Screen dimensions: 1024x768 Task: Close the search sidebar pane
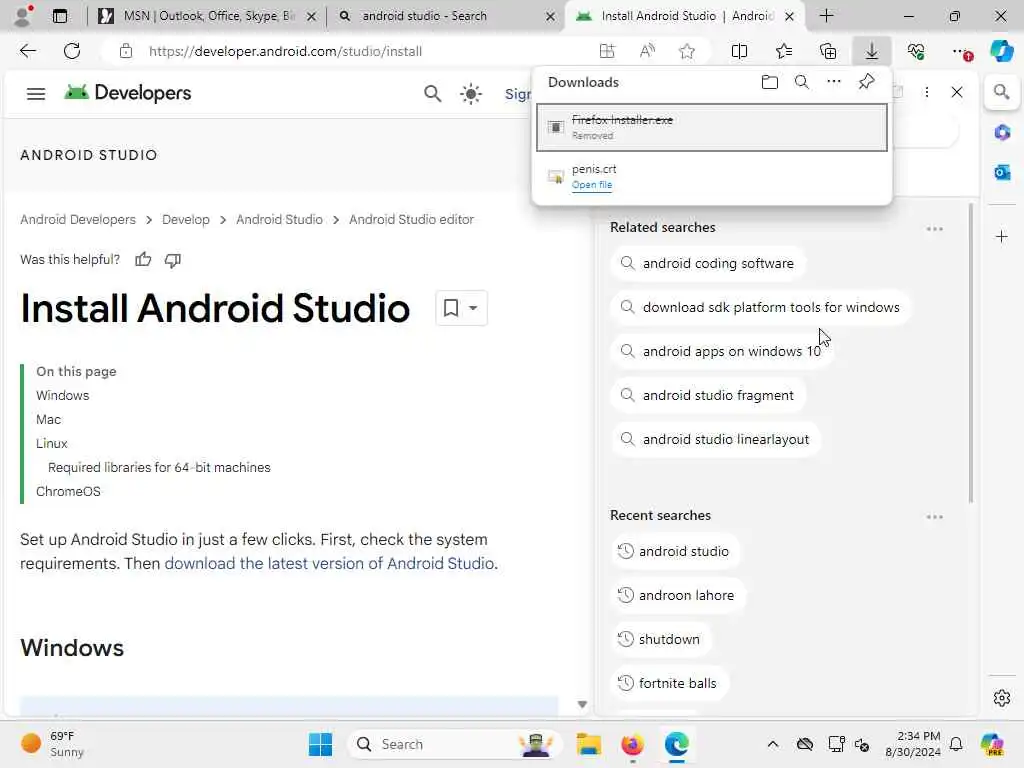(x=957, y=93)
